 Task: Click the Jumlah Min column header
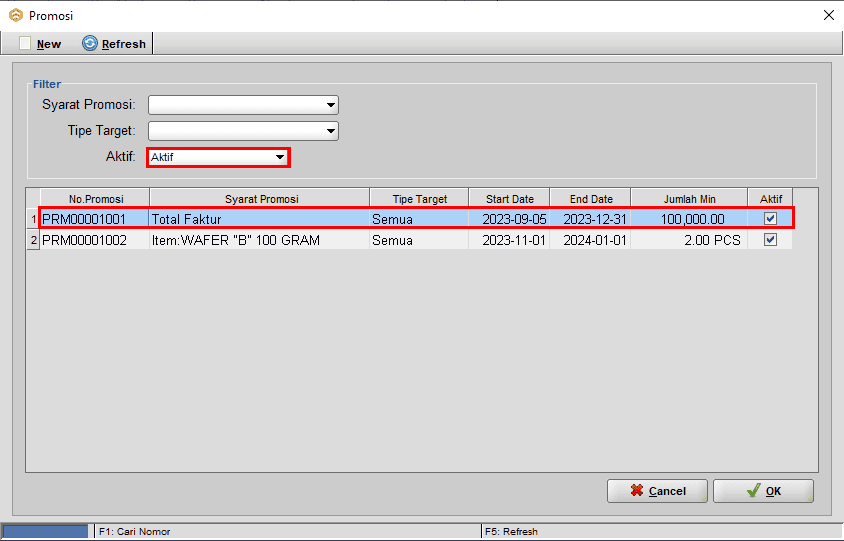click(x=689, y=199)
